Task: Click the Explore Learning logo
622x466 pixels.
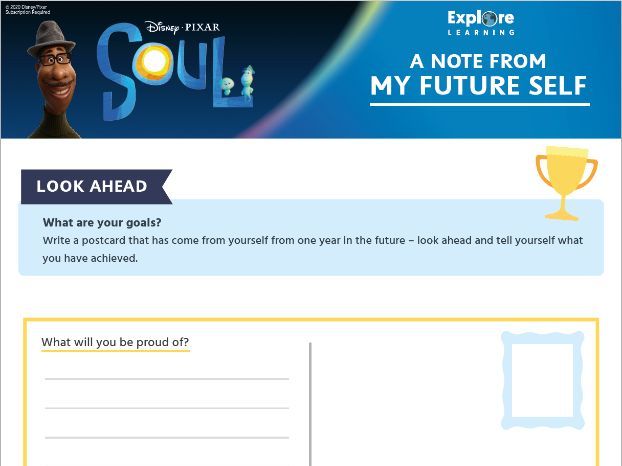Action: [481, 23]
